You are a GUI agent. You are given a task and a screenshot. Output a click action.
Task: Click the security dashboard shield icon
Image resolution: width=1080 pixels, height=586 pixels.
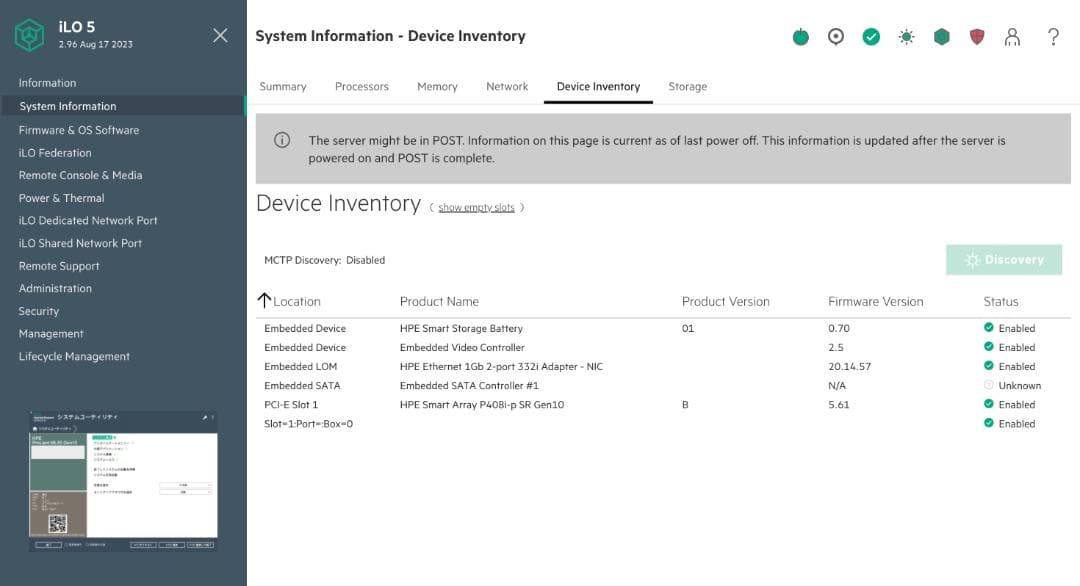click(976, 36)
